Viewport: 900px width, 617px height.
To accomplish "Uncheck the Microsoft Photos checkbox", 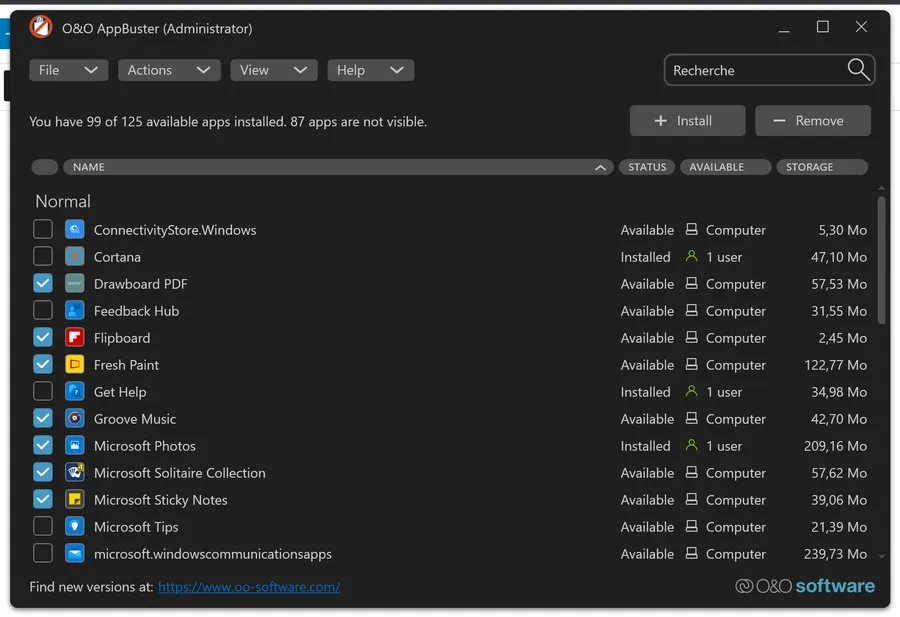I will [43, 445].
